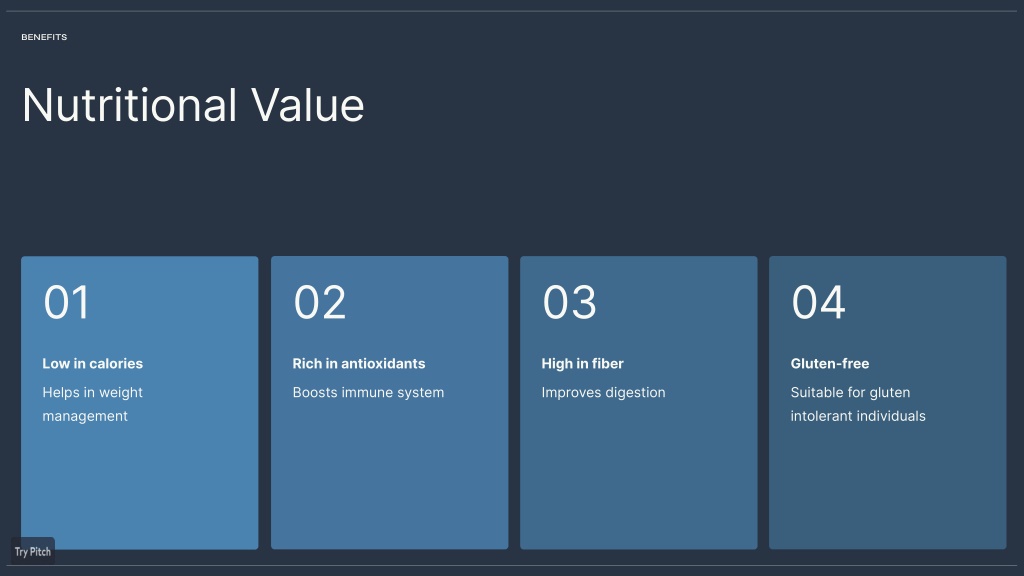The image size is (1024, 576).
Task: Click the Low in calories heading
Action: coord(93,364)
